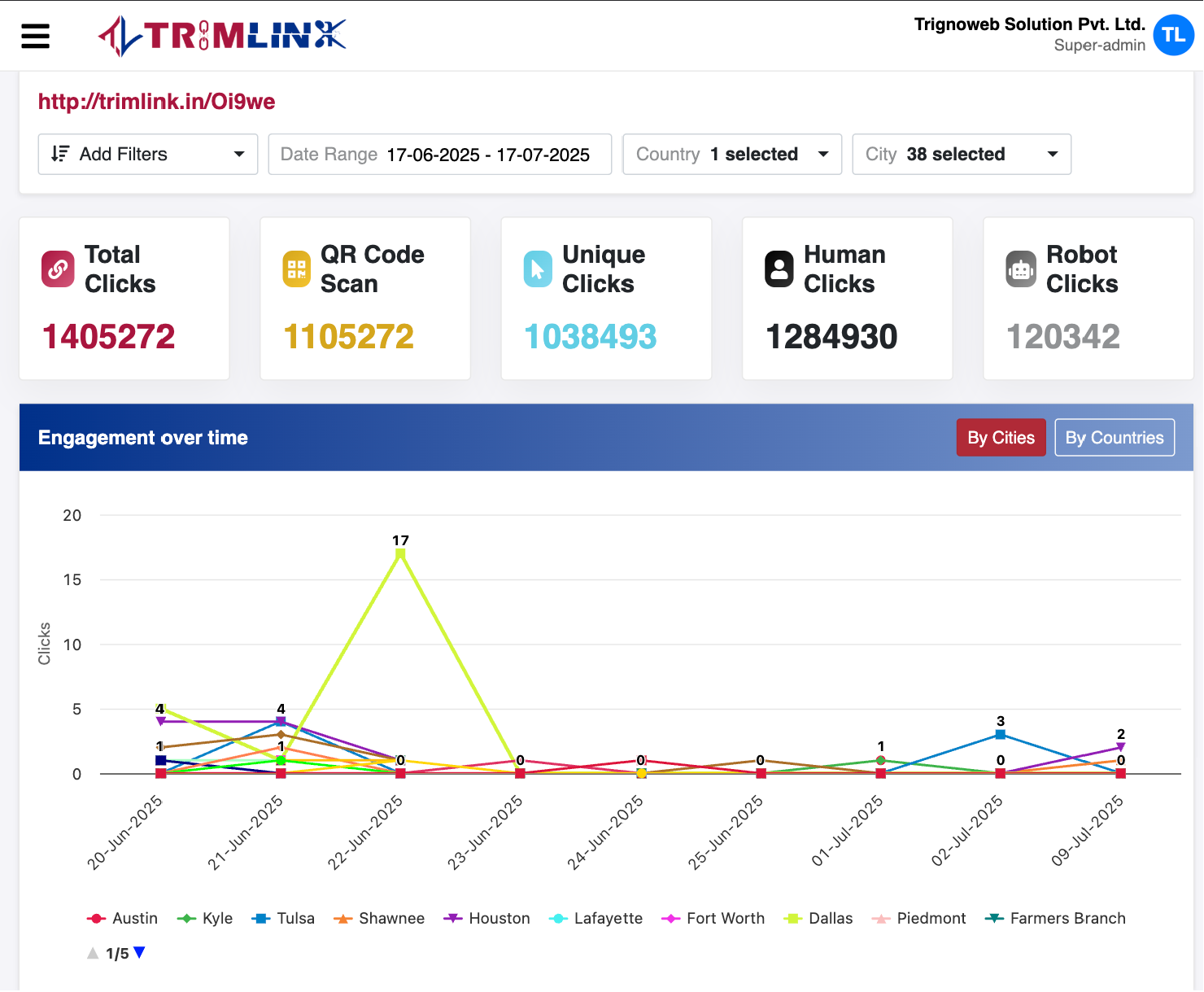This screenshot has height=992, width=1204.
Task: Select the By Cities view
Action: coord(1001,437)
